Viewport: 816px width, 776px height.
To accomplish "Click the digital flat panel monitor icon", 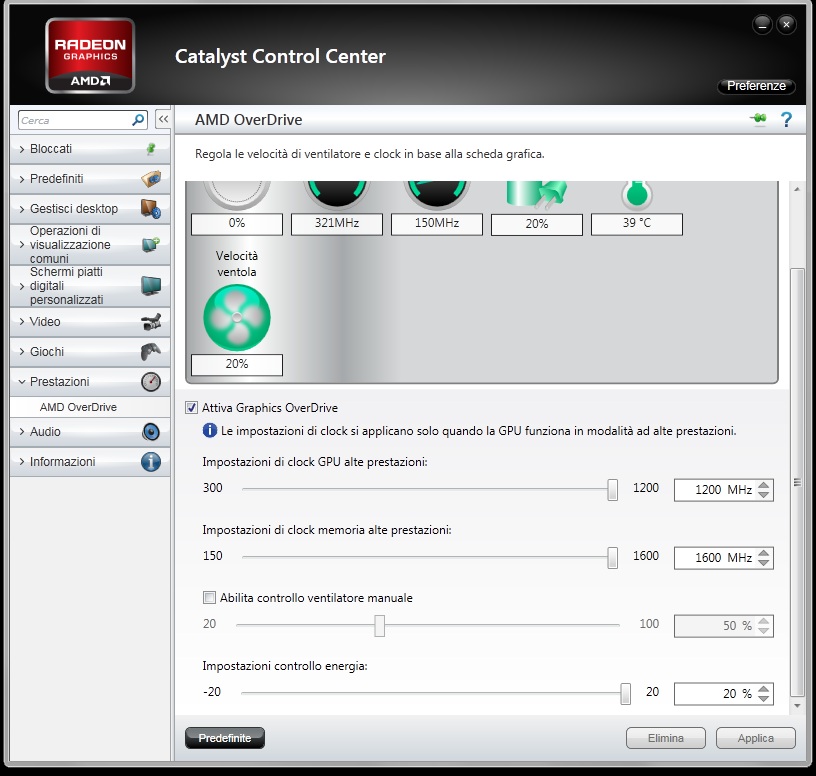I will pos(151,286).
